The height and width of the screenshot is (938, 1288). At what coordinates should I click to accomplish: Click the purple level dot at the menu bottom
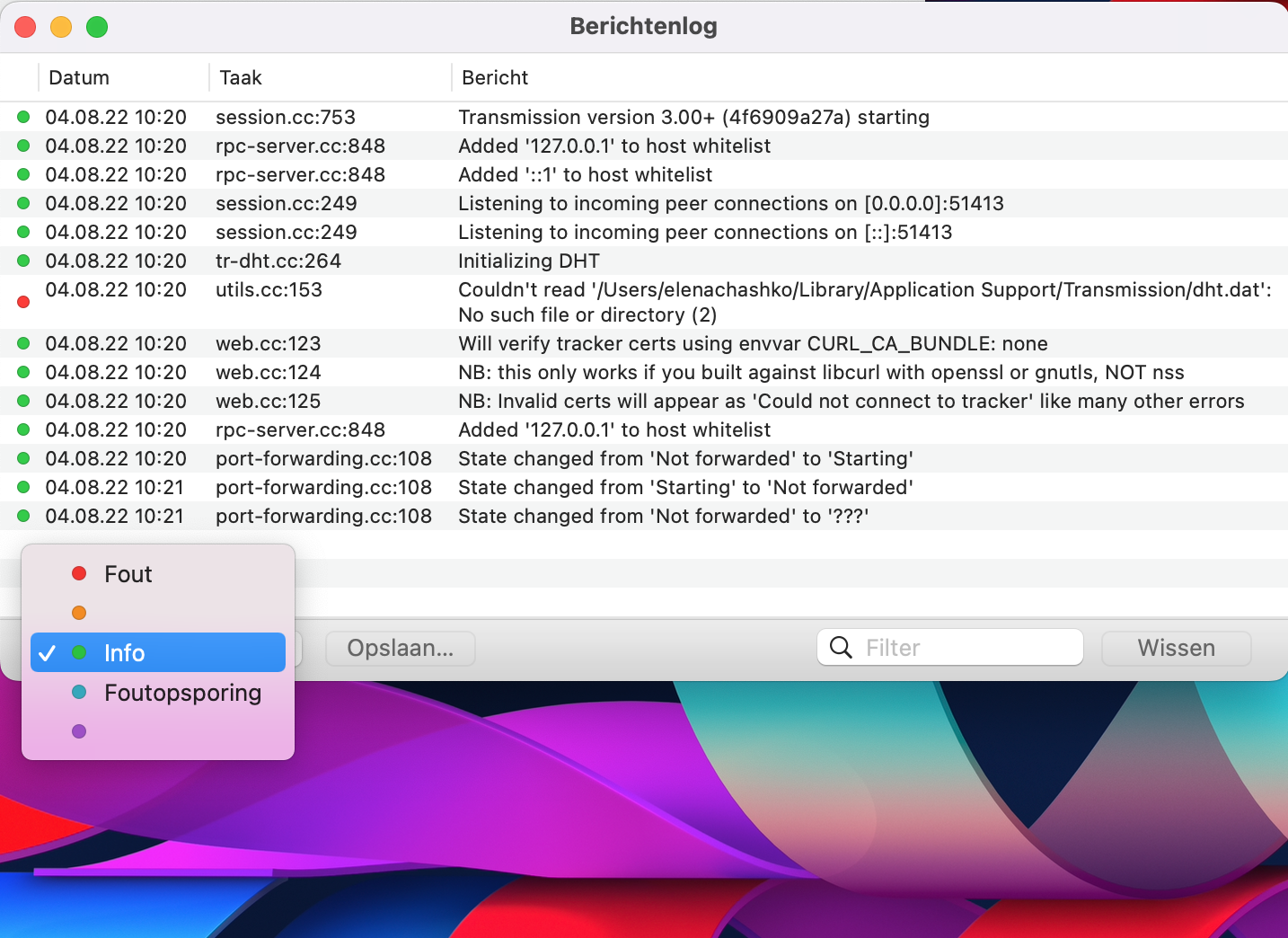79,730
